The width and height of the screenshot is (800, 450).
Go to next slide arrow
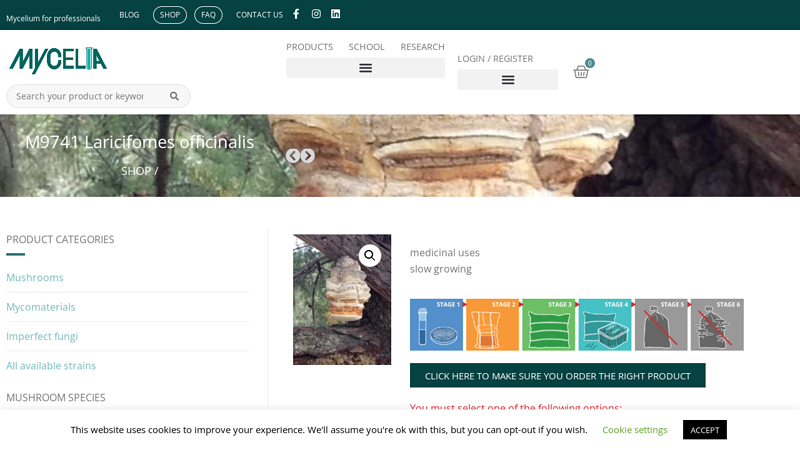point(308,156)
